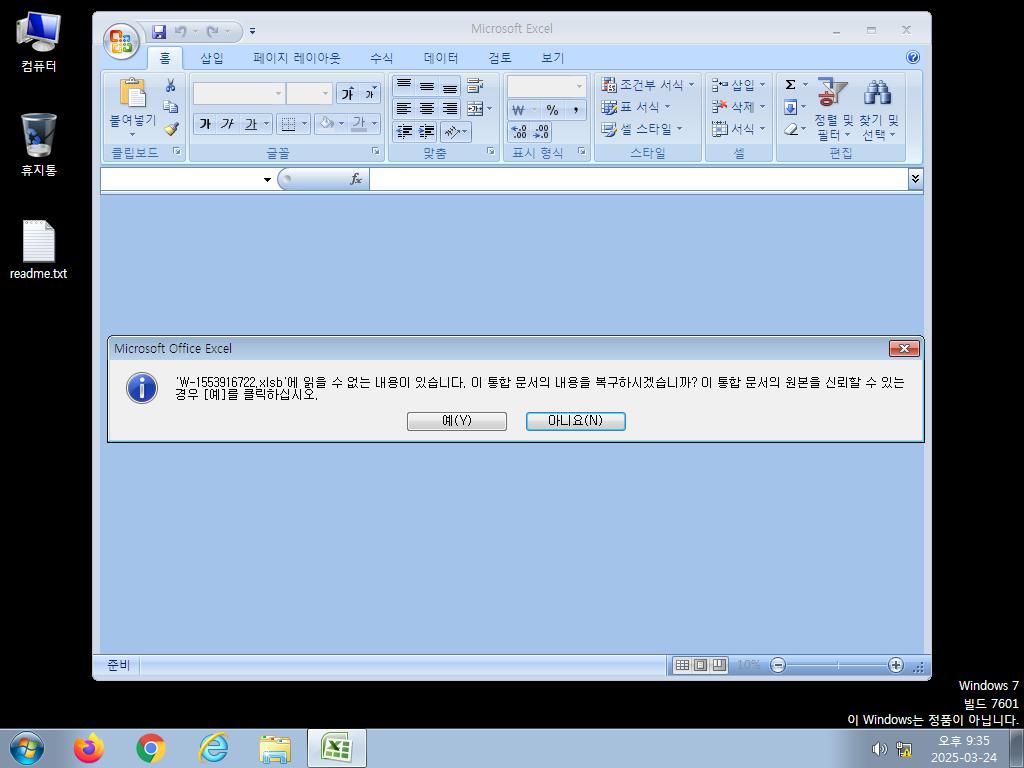Open the font size combo box
The height and width of the screenshot is (768, 1024).
coord(310,93)
